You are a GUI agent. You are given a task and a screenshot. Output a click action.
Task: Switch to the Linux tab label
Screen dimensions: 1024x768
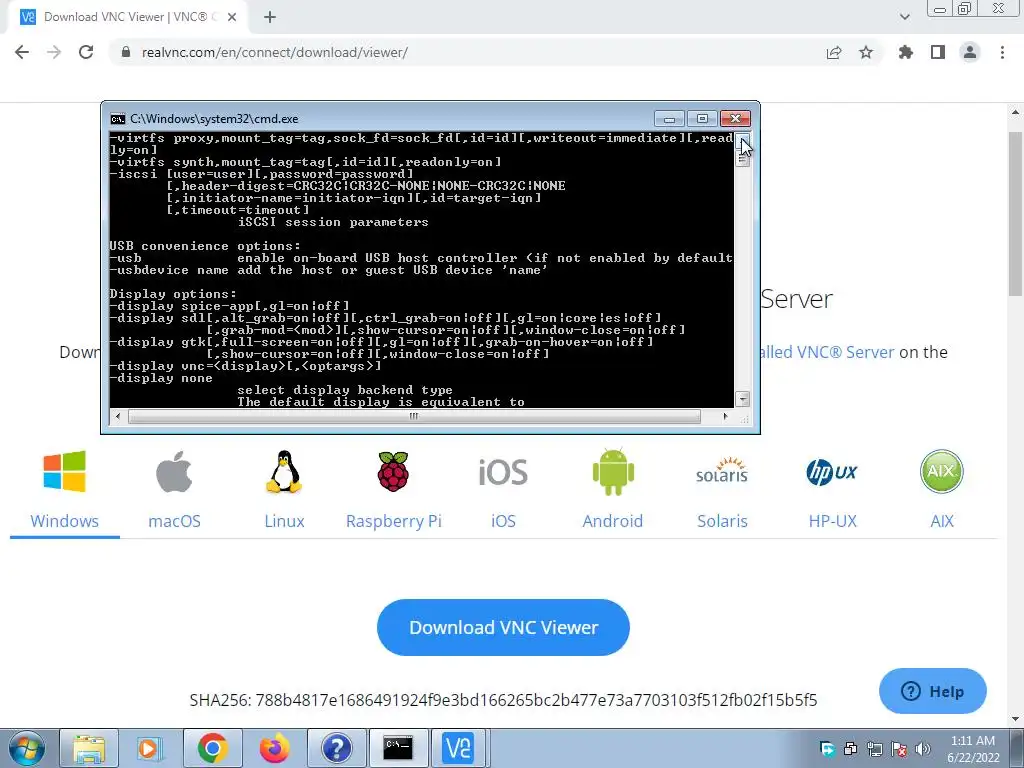[284, 521]
